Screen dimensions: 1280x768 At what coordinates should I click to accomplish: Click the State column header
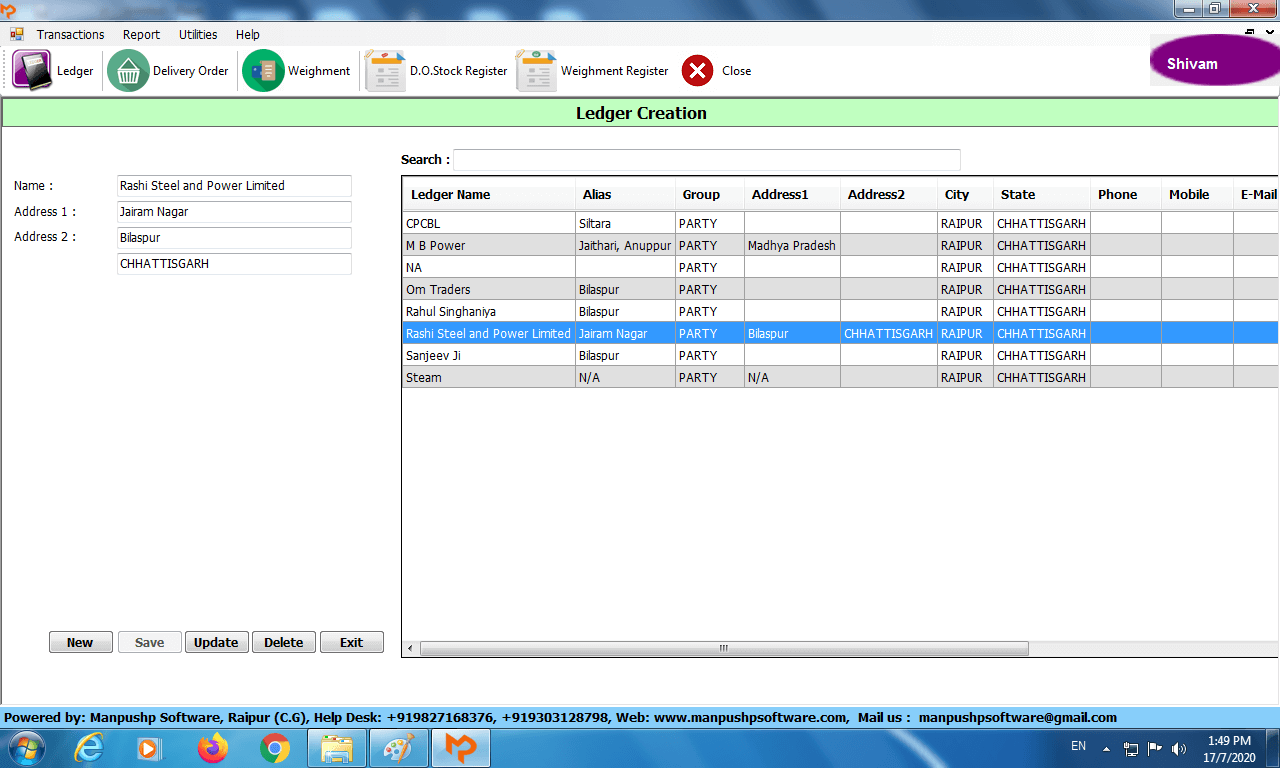coord(1041,195)
